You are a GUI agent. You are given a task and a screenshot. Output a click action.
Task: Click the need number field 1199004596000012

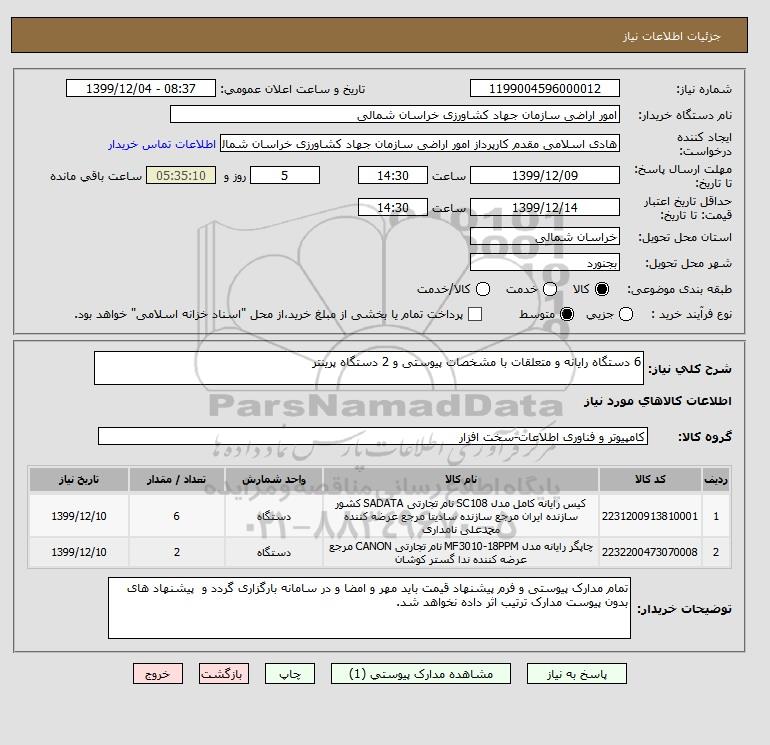tap(545, 88)
